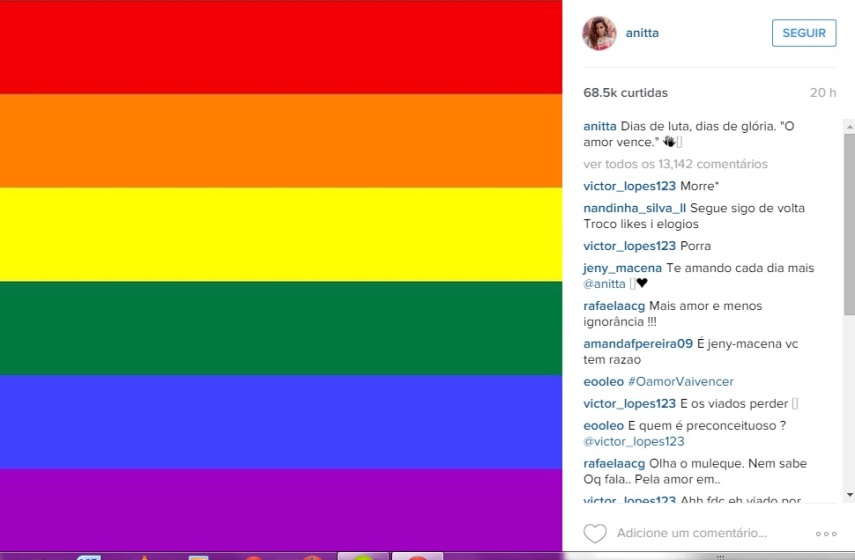Open the three-dot more options menu
Image resolution: width=855 pixels, height=560 pixels.
pos(826,534)
